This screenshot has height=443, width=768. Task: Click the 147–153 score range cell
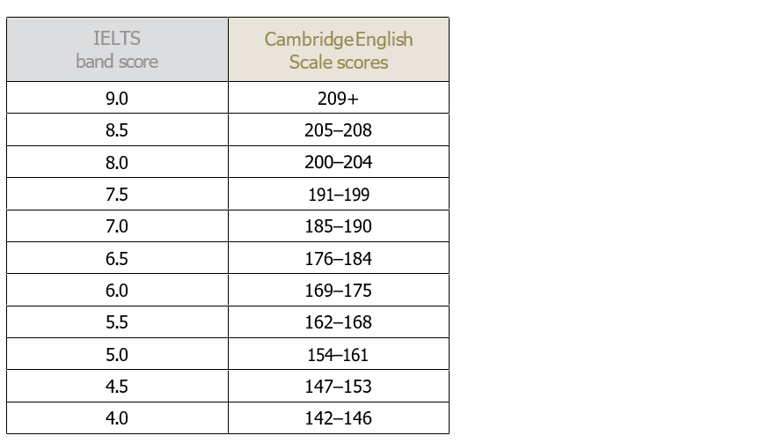click(339, 386)
